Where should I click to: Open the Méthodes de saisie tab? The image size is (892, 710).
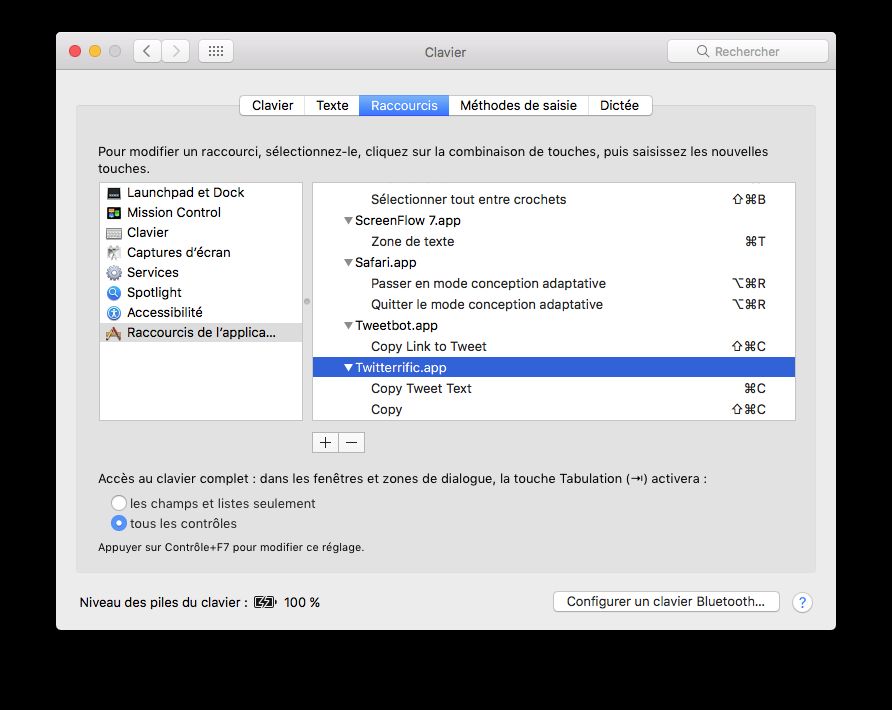pyautogui.click(x=518, y=105)
